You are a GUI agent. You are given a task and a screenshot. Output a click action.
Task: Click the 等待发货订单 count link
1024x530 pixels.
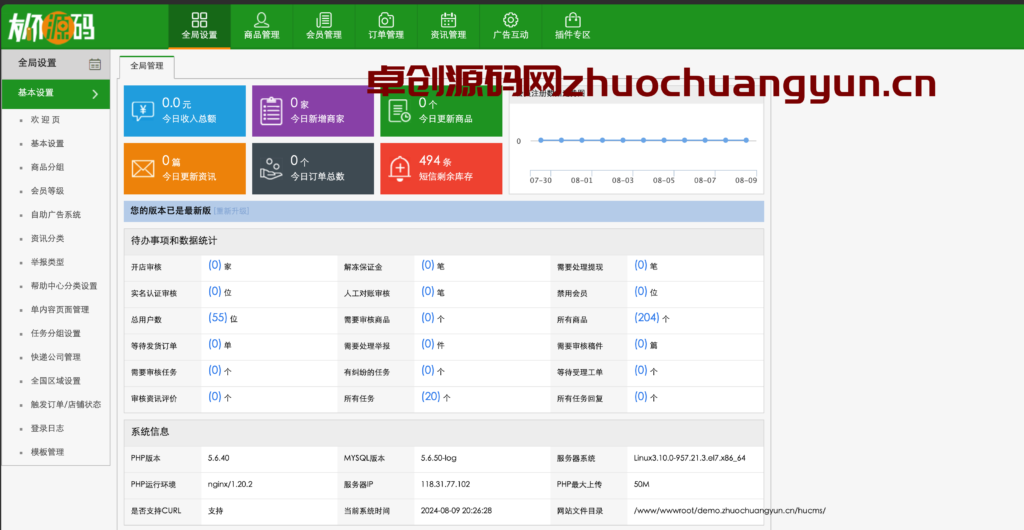(x=215, y=344)
